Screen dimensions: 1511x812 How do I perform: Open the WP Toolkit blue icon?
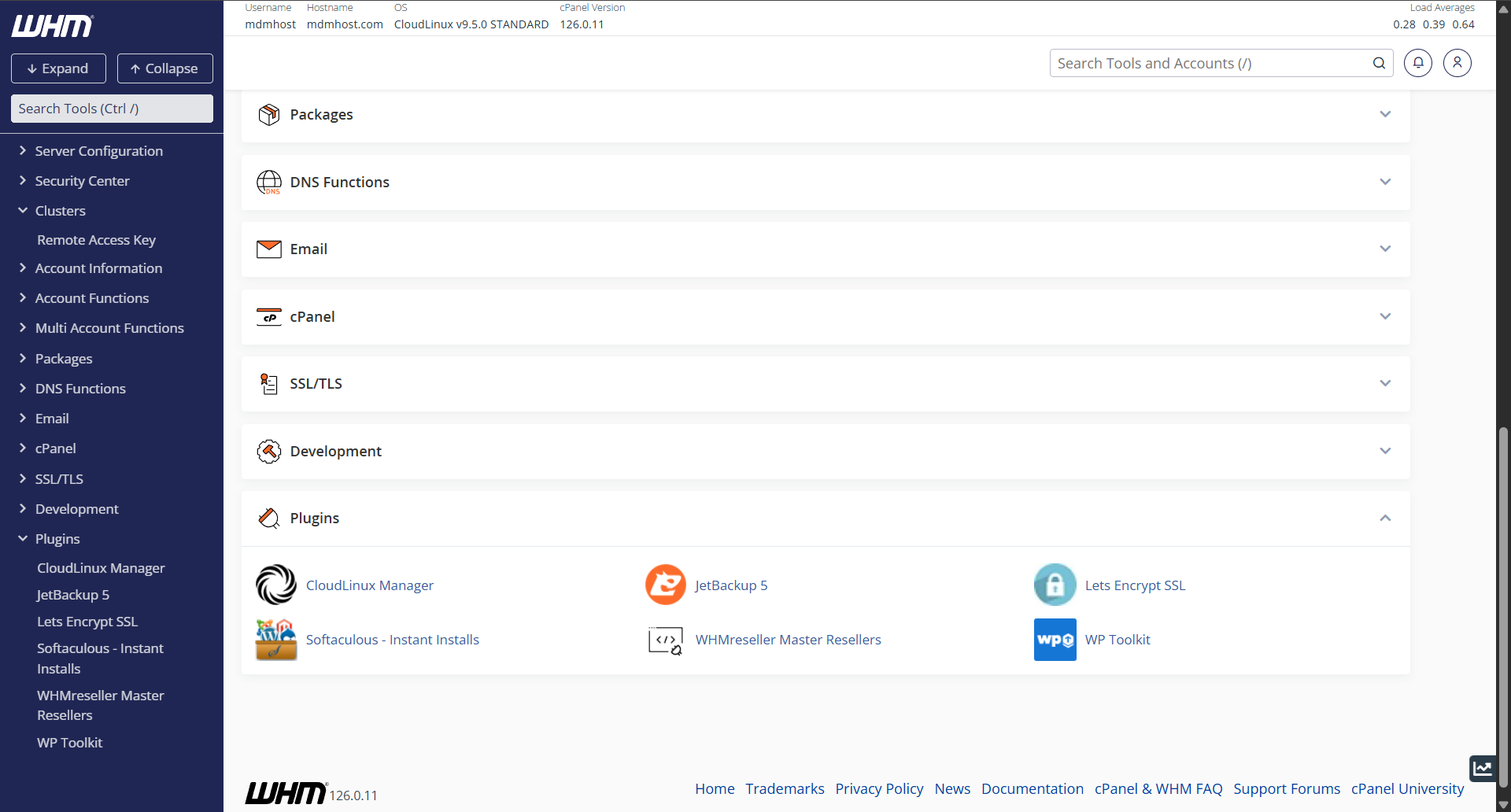(x=1055, y=640)
